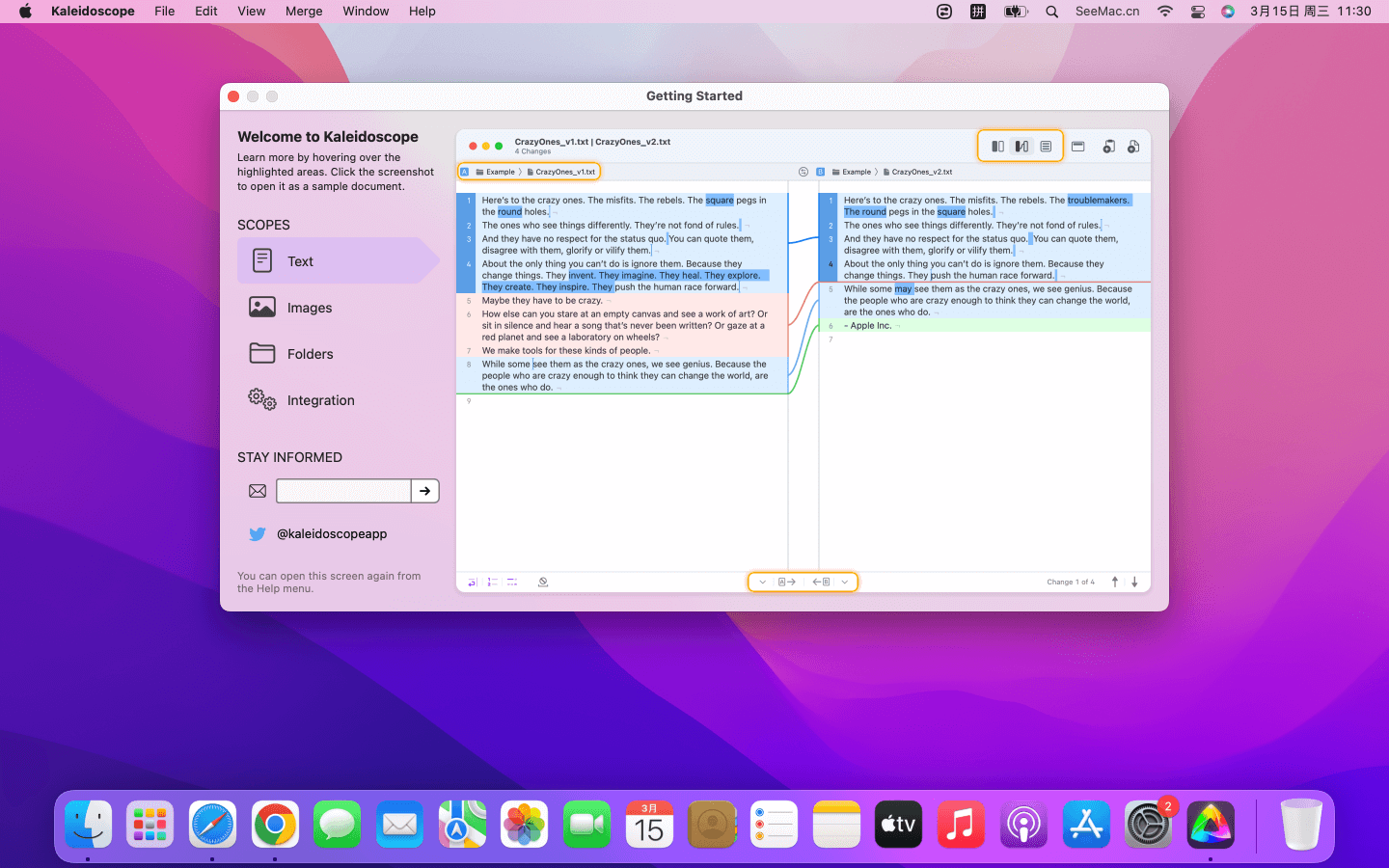Viewport: 1389px width, 868px height.
Task: Select the Folders scope
Action: 338,354
